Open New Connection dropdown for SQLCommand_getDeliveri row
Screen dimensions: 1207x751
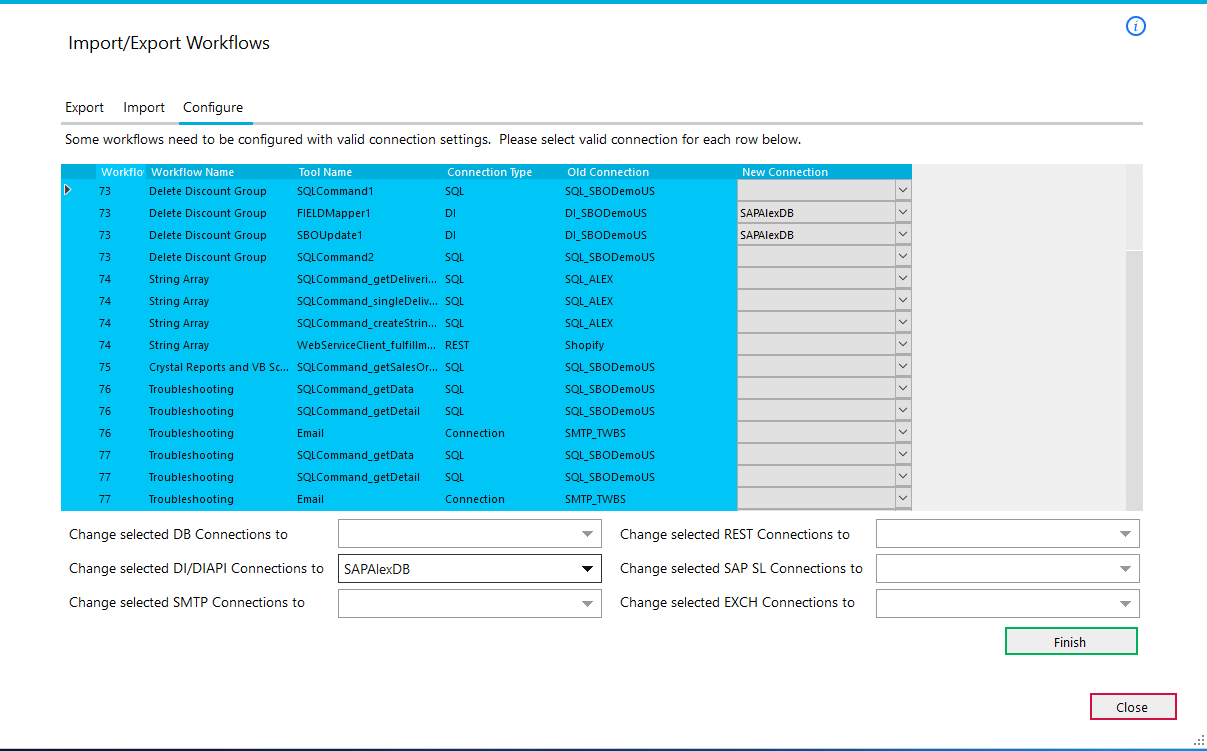coord(903,278)
